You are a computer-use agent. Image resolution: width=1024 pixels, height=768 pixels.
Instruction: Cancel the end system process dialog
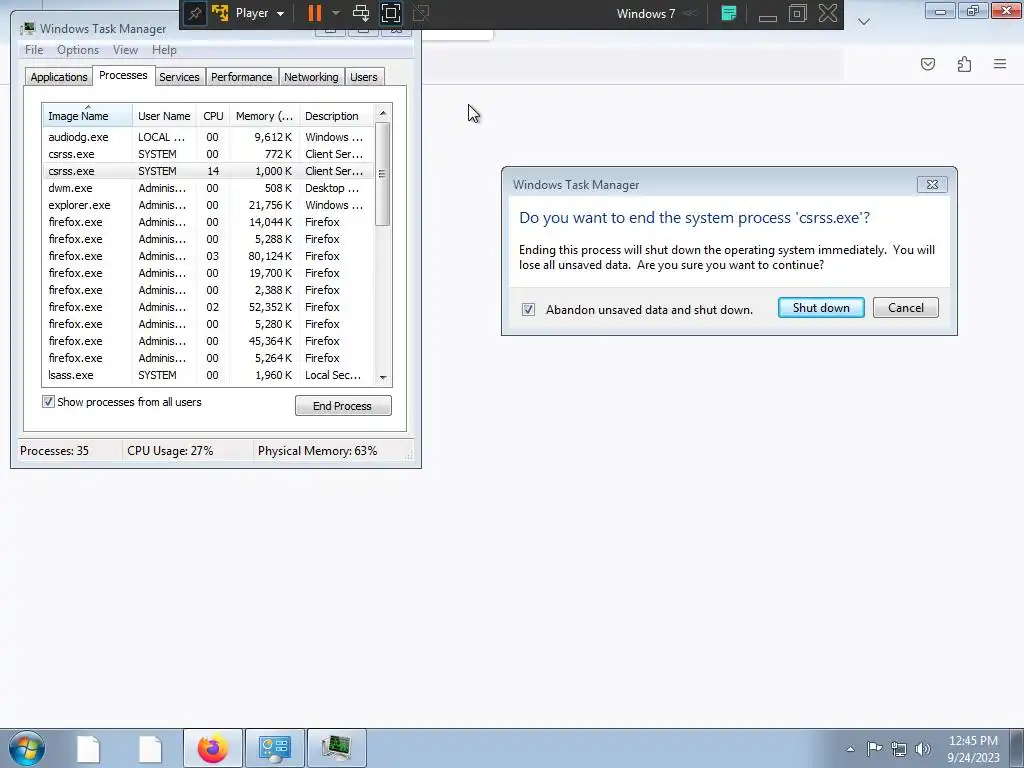pos(905,308)
